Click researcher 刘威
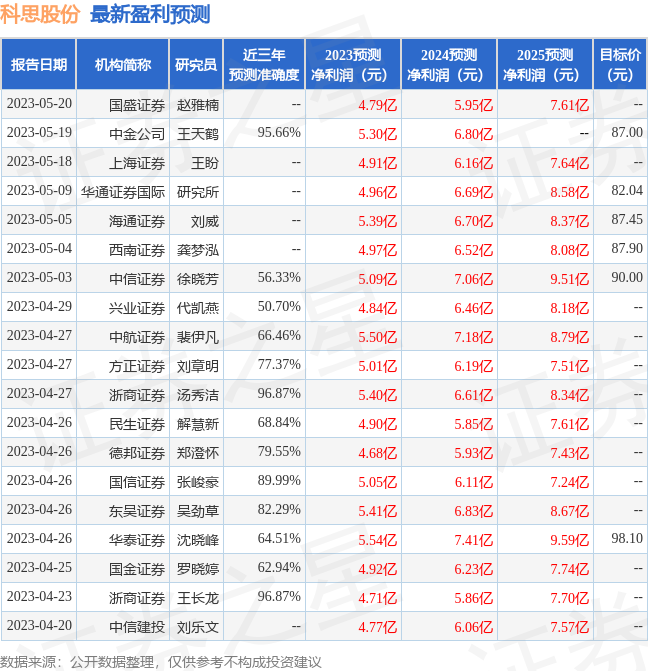The width and height of the screenshot is (648, 671). pos(205,221)
